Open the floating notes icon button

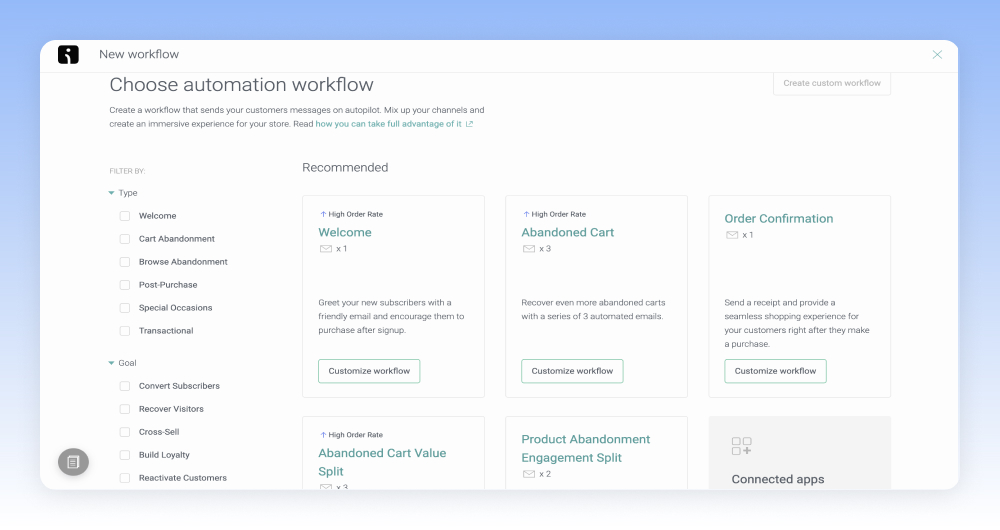pos(73,461)
